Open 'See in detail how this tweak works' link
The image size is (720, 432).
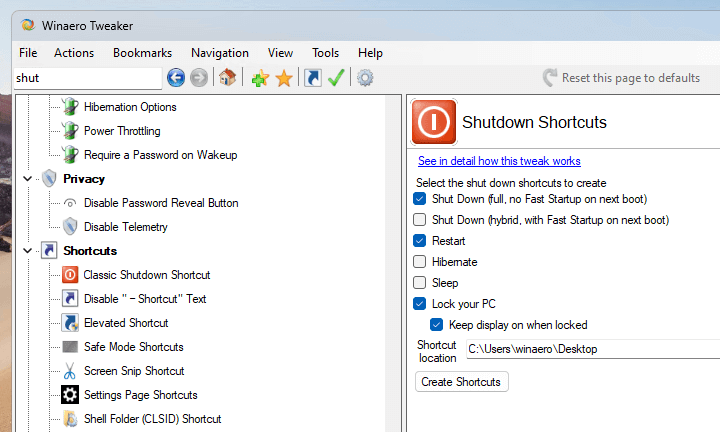(499, 161)
